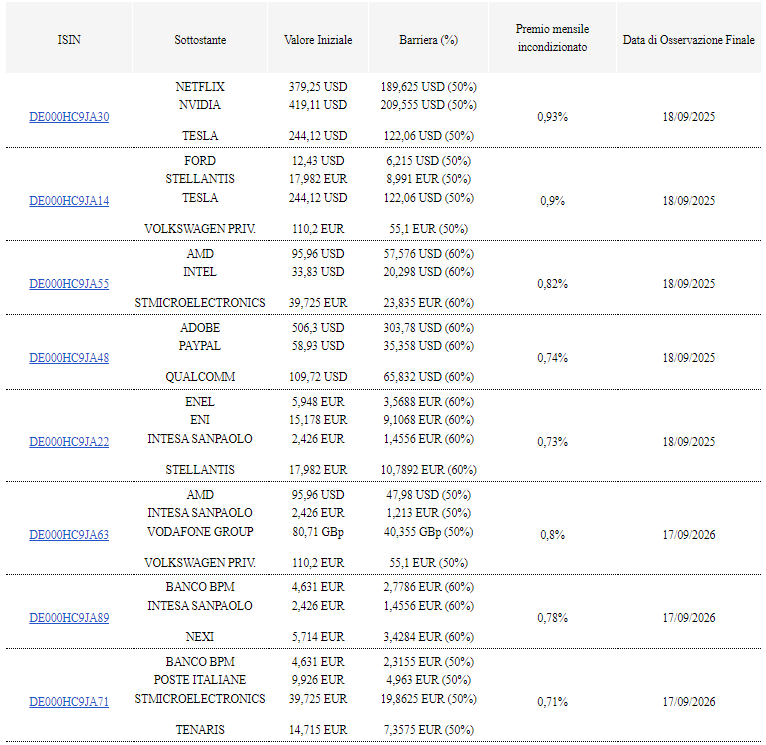
Task: Select the ENEL underlying cell
Action: [x=200, y=402]
